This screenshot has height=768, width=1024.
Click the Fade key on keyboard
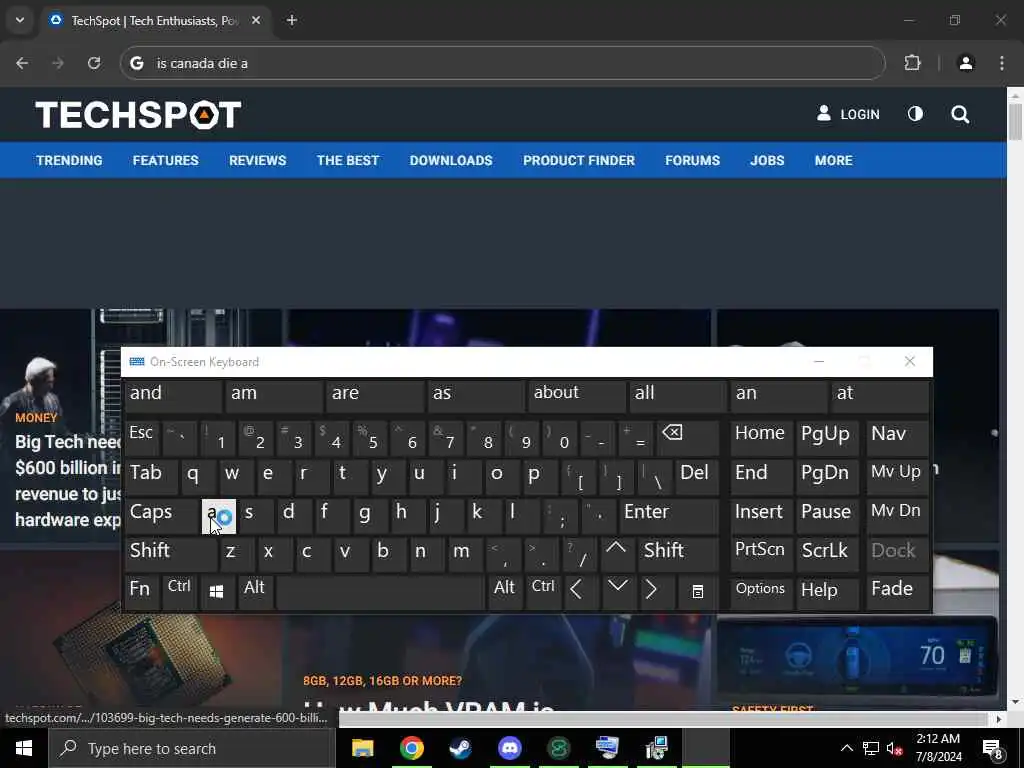click(897, 593)
